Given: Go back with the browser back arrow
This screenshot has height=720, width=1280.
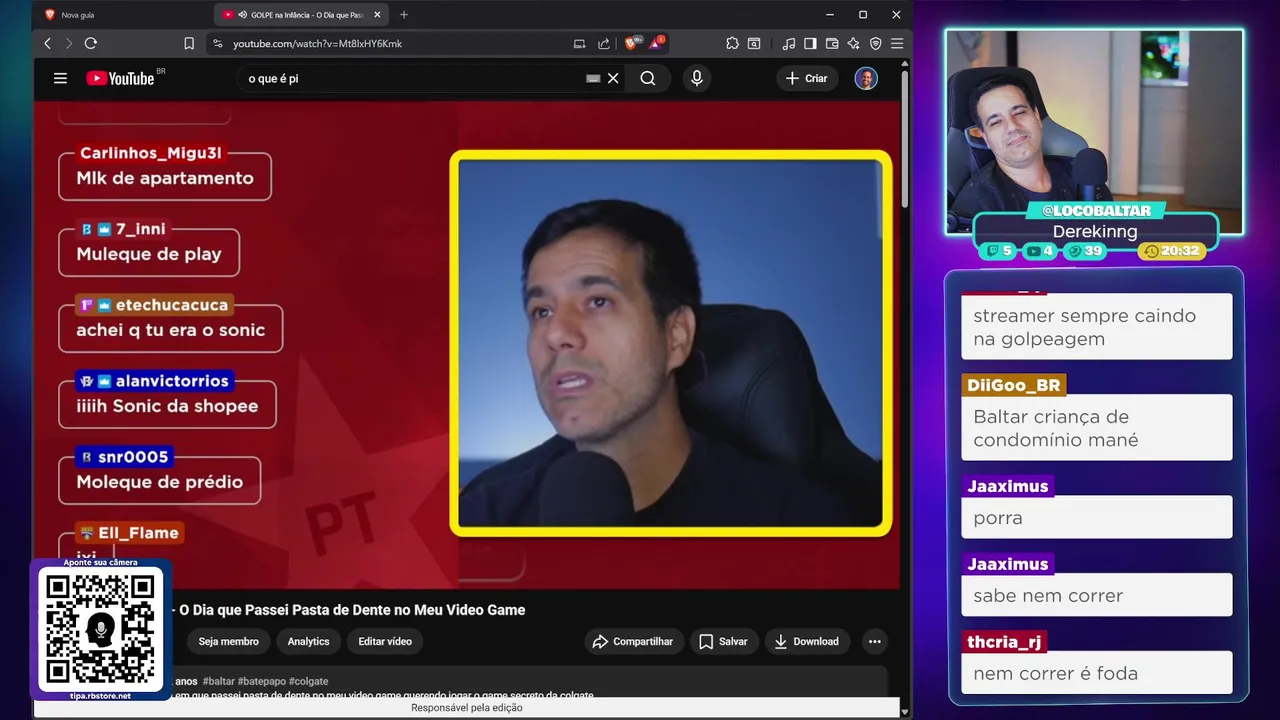Looking at the screenshot, I should (x=47, y=43).
